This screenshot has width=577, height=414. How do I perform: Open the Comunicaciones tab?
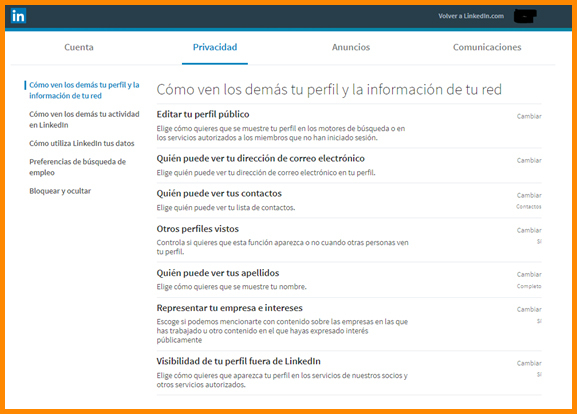click(487, 47)
